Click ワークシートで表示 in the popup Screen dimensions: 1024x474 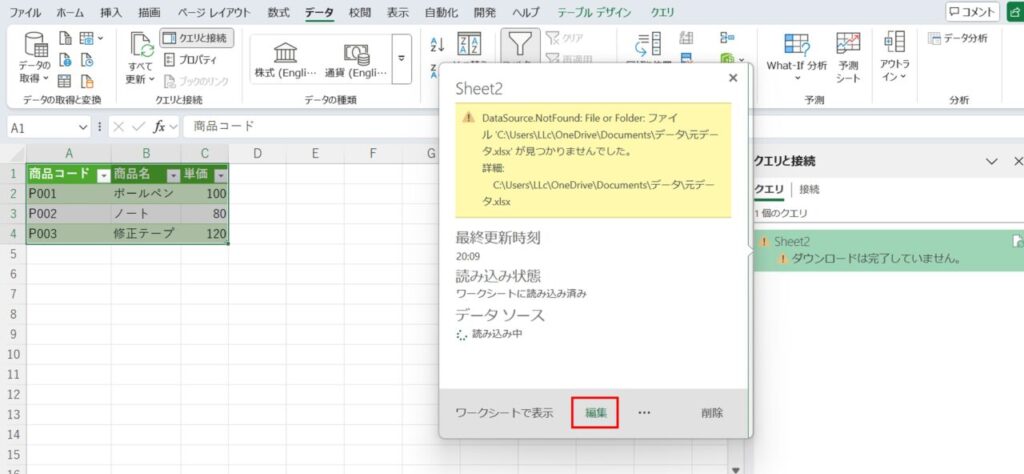(504, 412)
